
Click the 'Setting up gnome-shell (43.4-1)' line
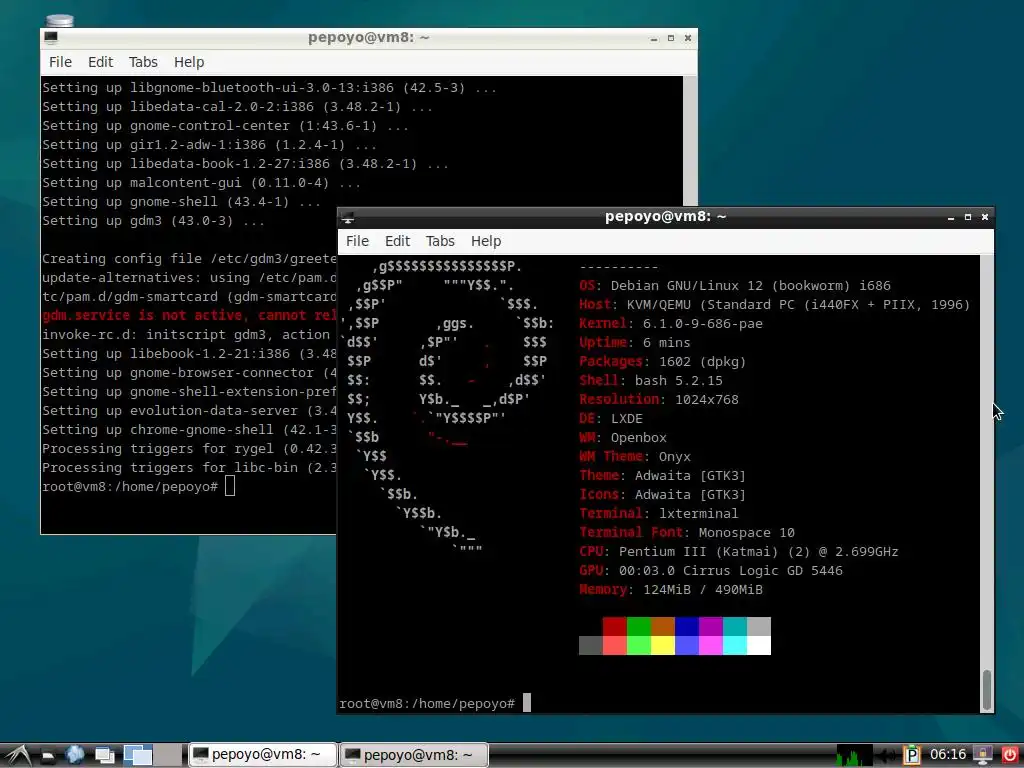[x=182, y=202]
